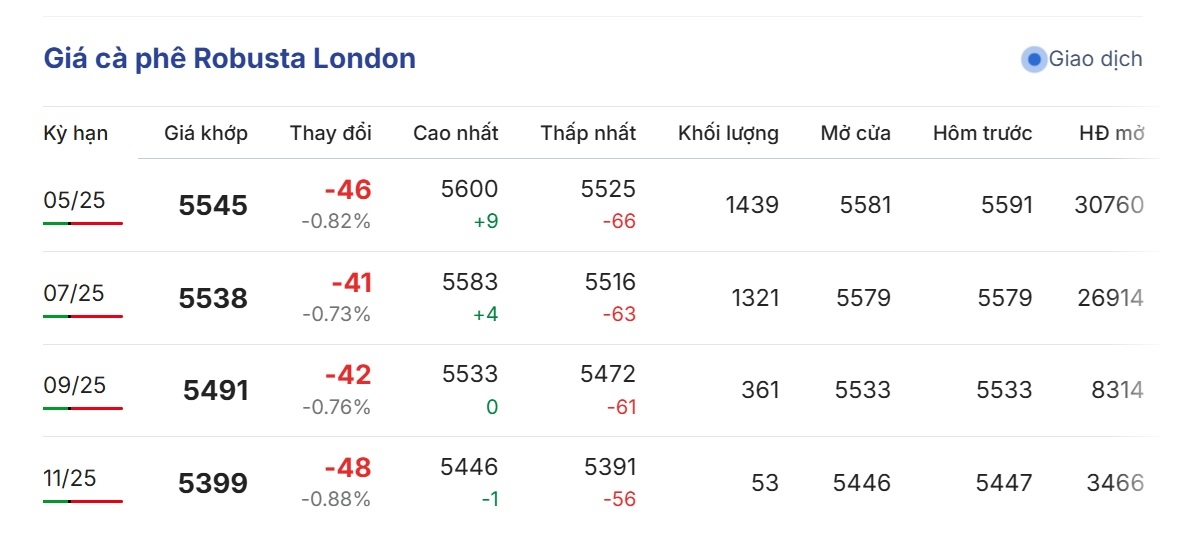Image resolution: width=1192 pixels, height=533 pixels.
Task: Click the green-red bar under 07/25
Action: pyautogui.click(x=83, y=316)
